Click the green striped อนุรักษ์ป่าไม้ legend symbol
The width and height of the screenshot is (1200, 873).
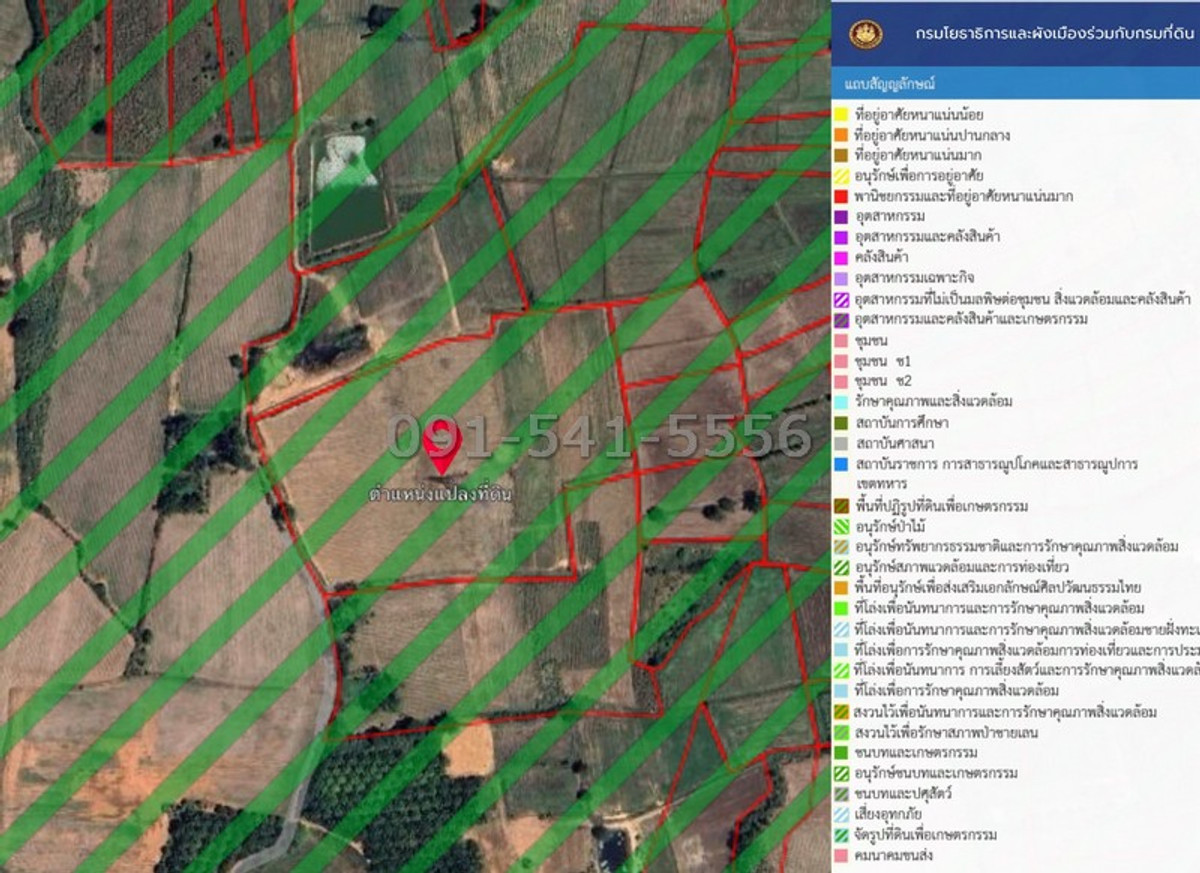843,524
